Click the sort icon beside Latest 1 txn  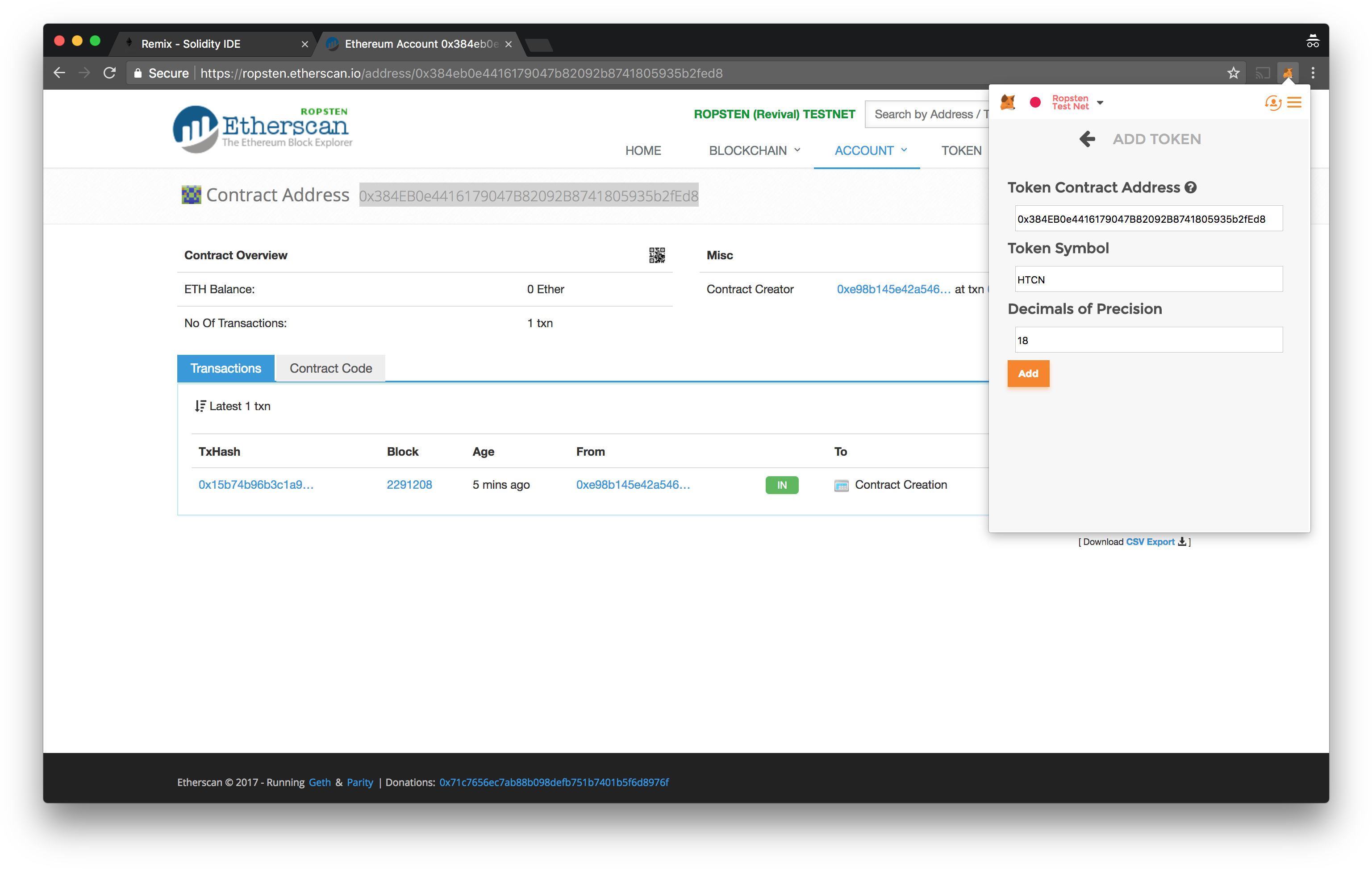tap(200, 406)
